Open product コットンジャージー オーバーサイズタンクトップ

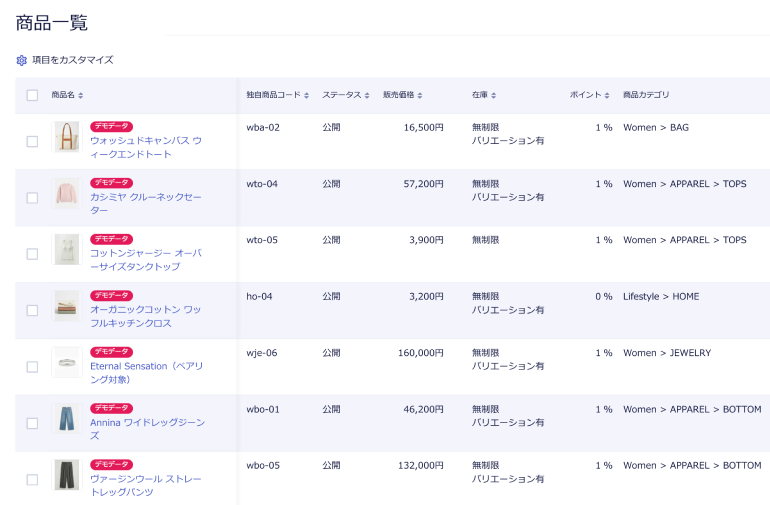click(x=146, y=260)
